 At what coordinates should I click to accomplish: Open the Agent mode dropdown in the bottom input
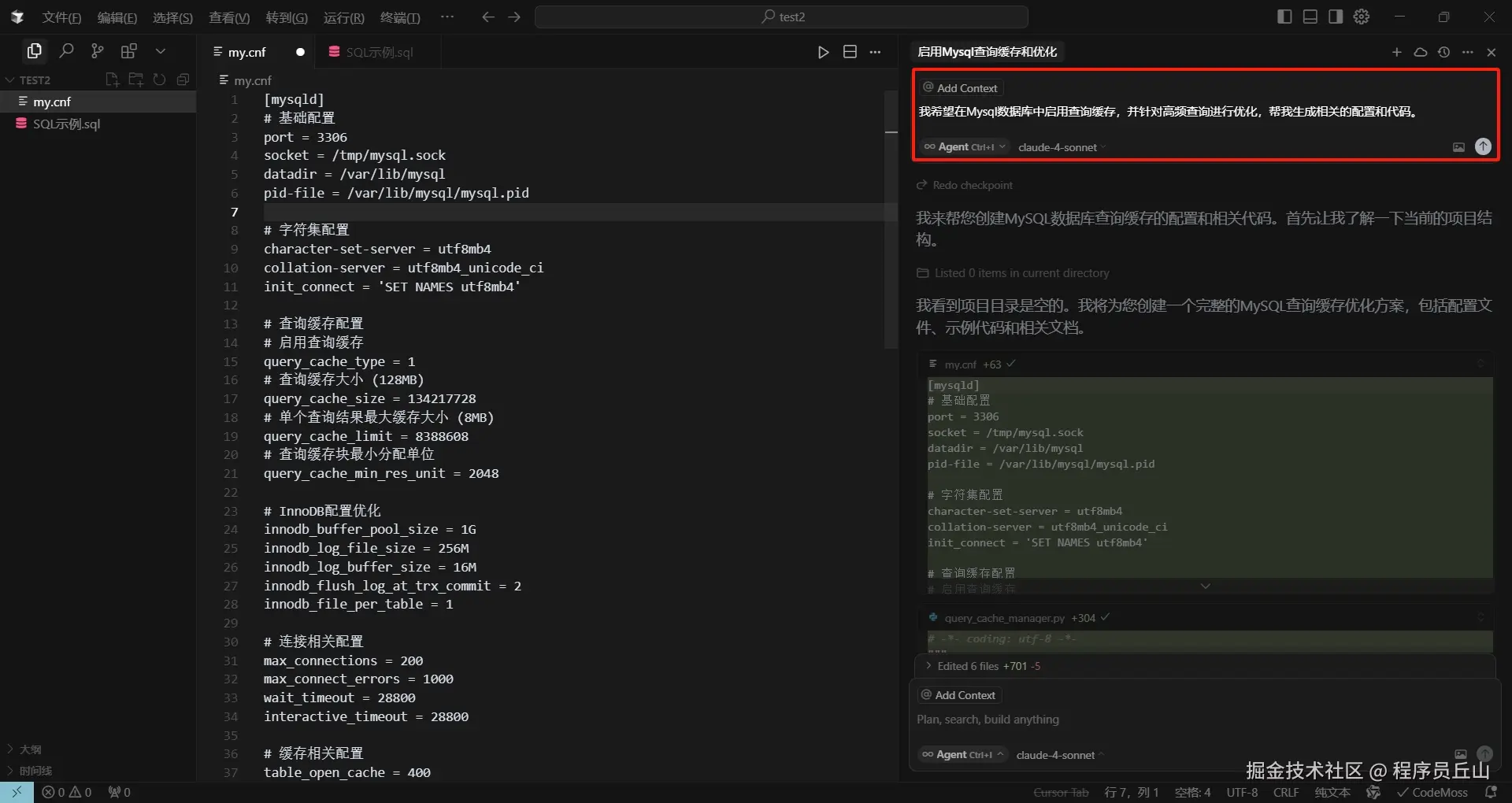[x=962, y=754]
